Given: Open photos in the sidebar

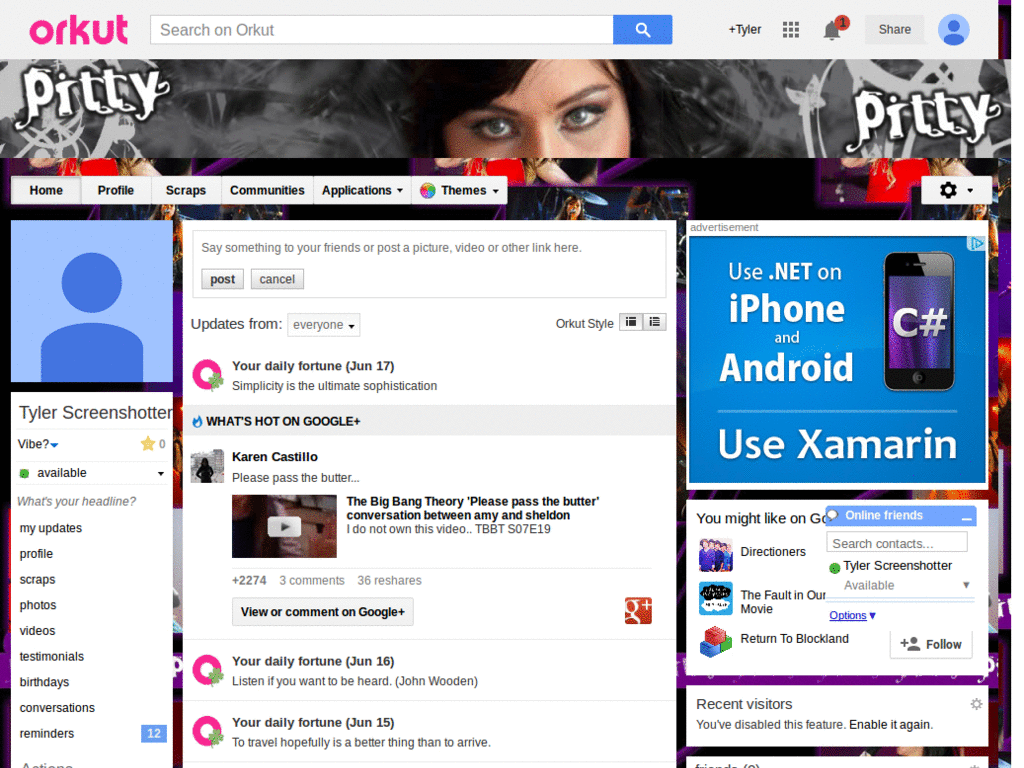Looking at the screenshot, I should click(x=38, y=605).
